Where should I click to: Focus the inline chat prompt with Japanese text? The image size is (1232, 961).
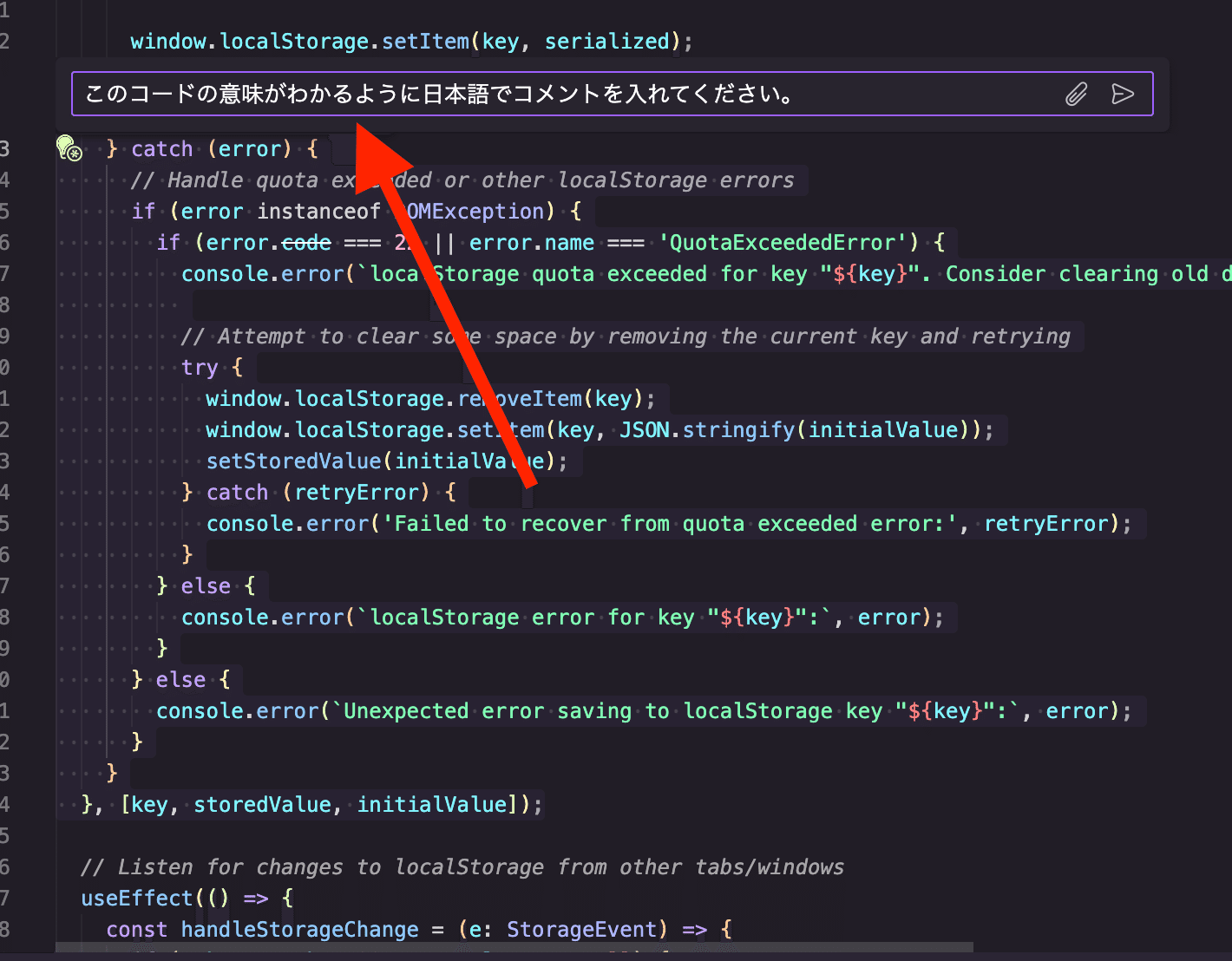click(521, 94)
